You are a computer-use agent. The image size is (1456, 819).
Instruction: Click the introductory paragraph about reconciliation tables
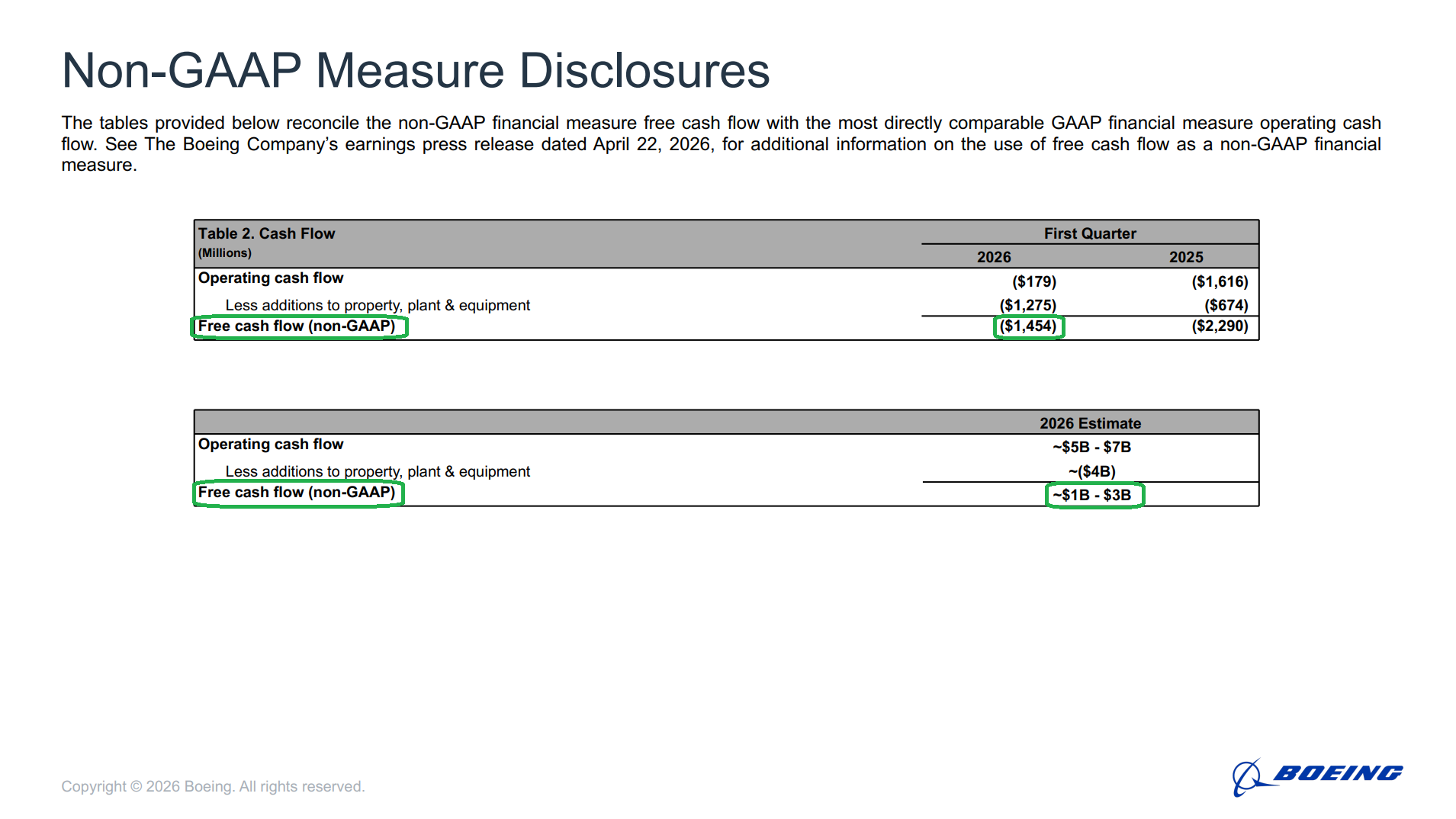coord(720,143)
